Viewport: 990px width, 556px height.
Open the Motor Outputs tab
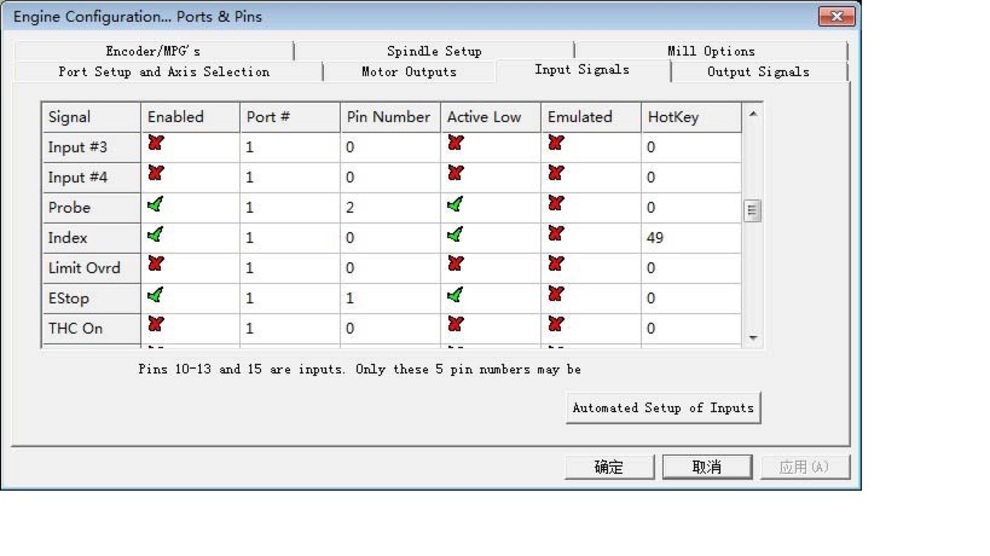pyautogui.click(x=408, y=72)
